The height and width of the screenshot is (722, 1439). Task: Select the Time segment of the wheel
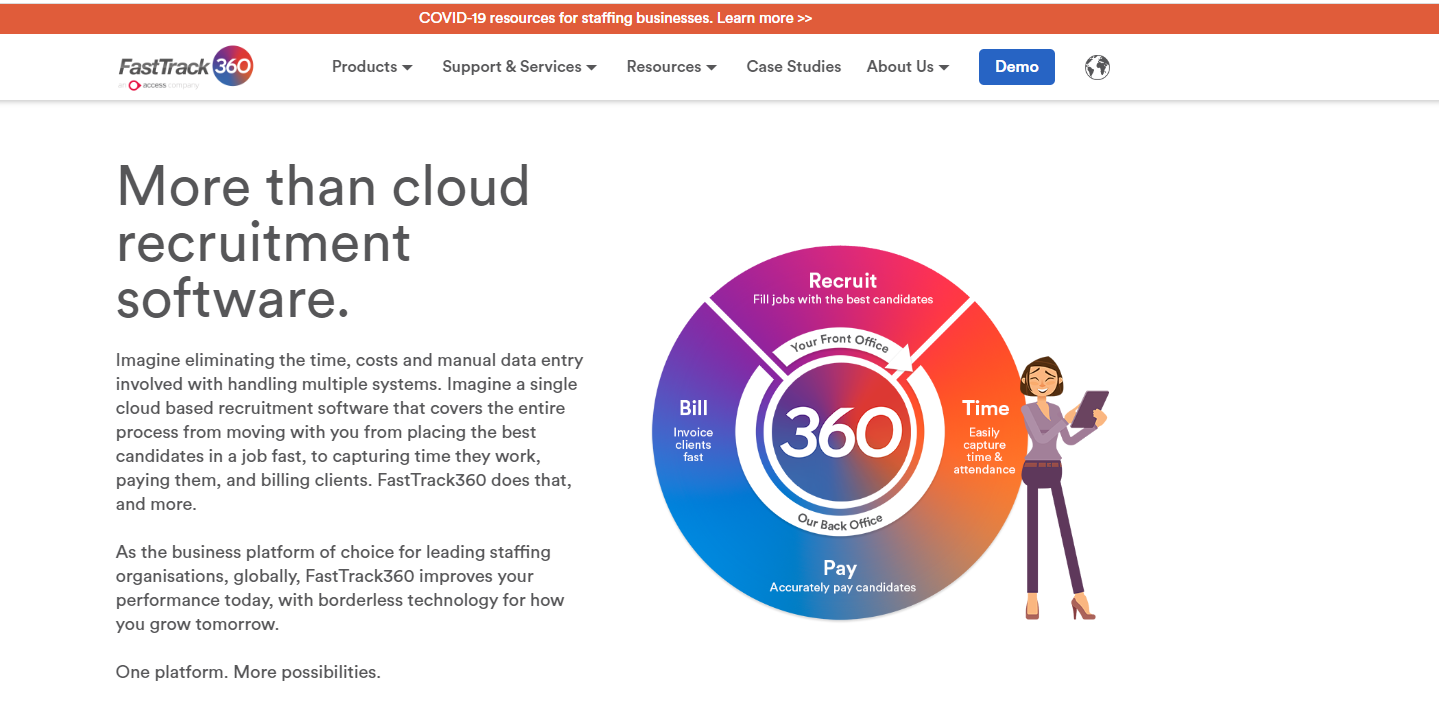point(985,435)
